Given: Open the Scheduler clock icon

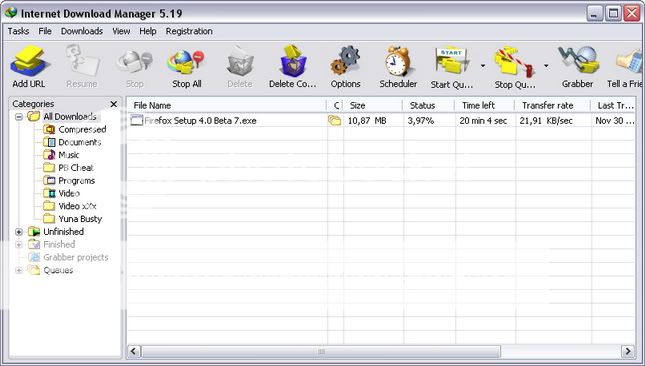Looking at the screenshot, I should point(397,62).
